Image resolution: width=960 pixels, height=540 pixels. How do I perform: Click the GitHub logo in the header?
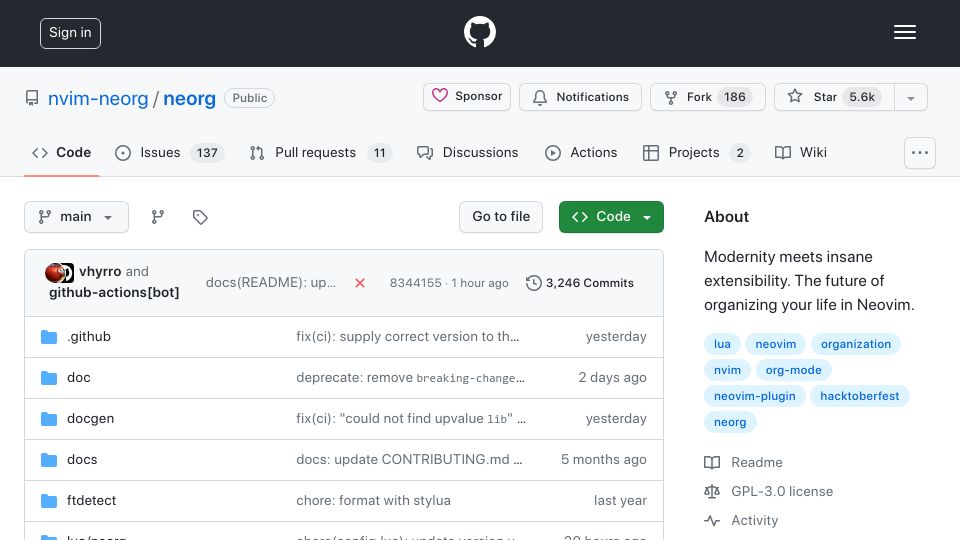[479, 32]
